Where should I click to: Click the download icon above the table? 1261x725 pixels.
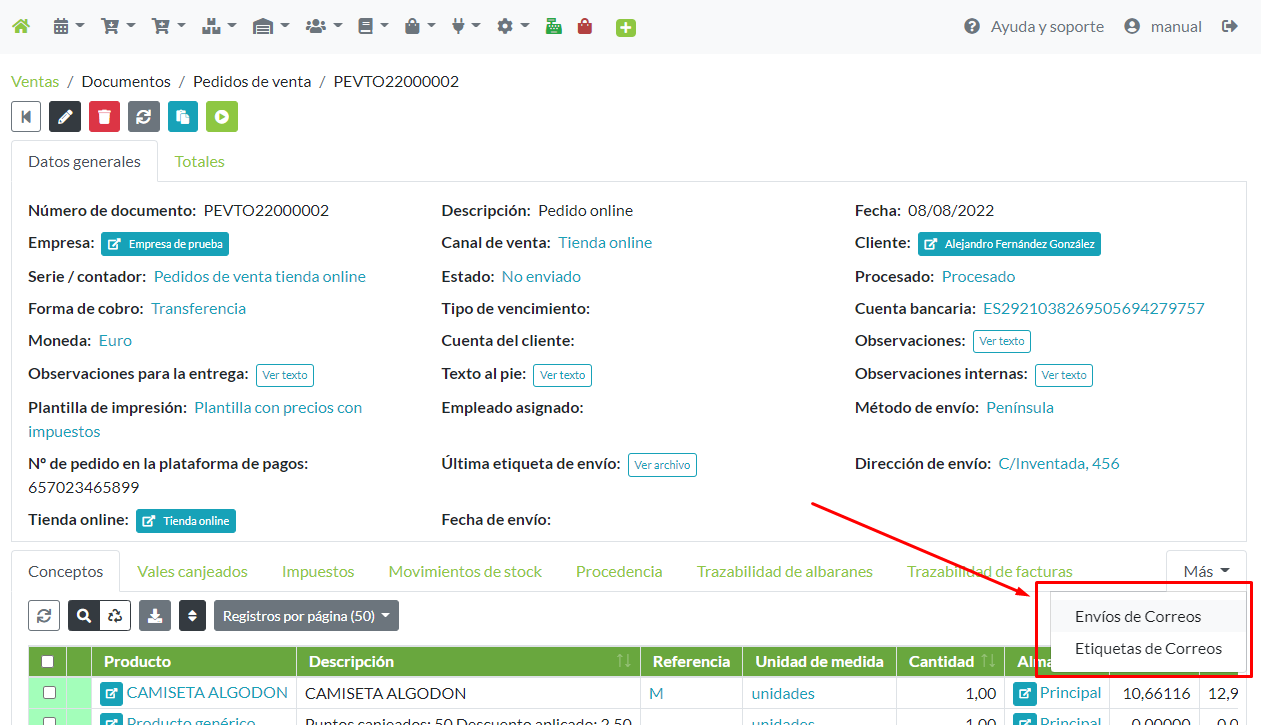[155, 616]
